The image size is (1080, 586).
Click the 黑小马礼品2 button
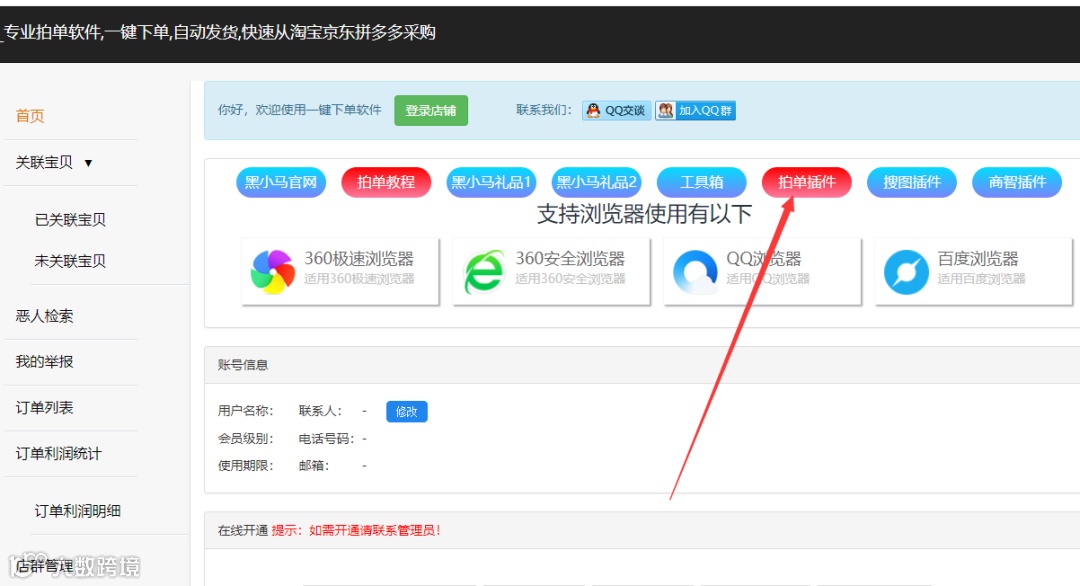coord(596,182)
